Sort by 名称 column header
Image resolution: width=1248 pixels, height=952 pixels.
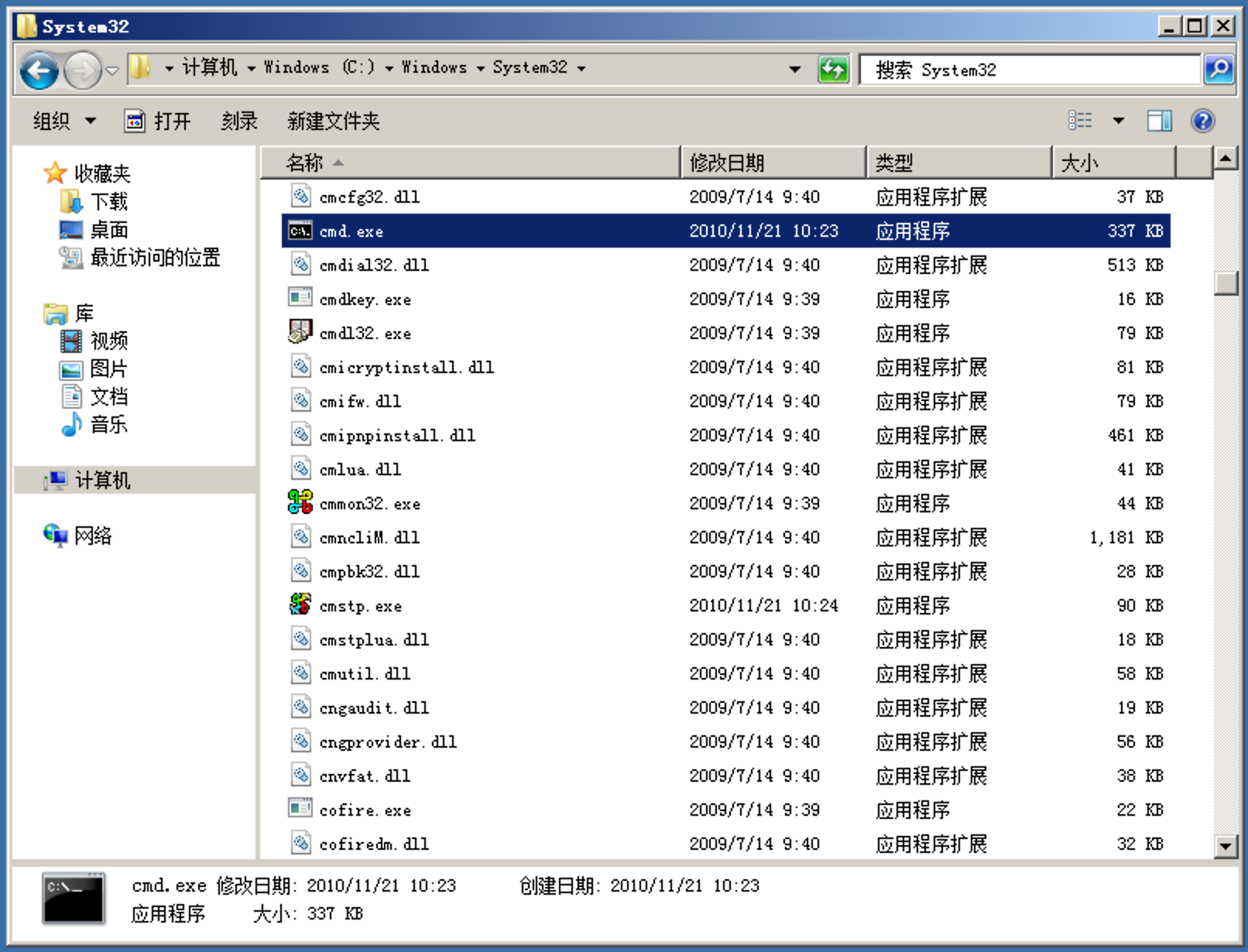(471, 163)
